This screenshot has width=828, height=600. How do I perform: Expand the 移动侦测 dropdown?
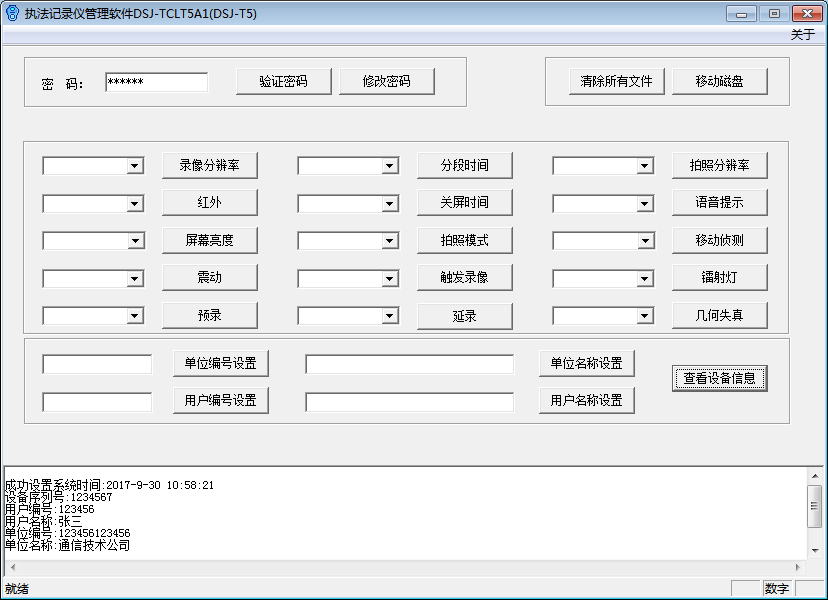pyautogui.click(x=645, y=241)
